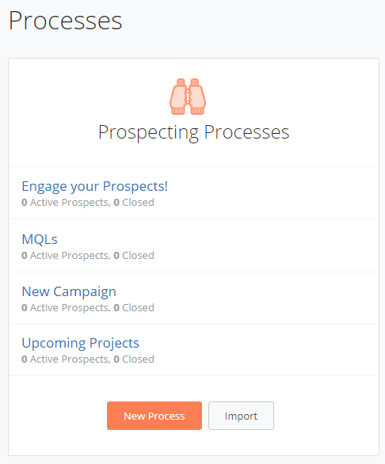Viewport: 385px width, 464px height.
Task: Click Closed count under New Campaign
Action: 134,307
